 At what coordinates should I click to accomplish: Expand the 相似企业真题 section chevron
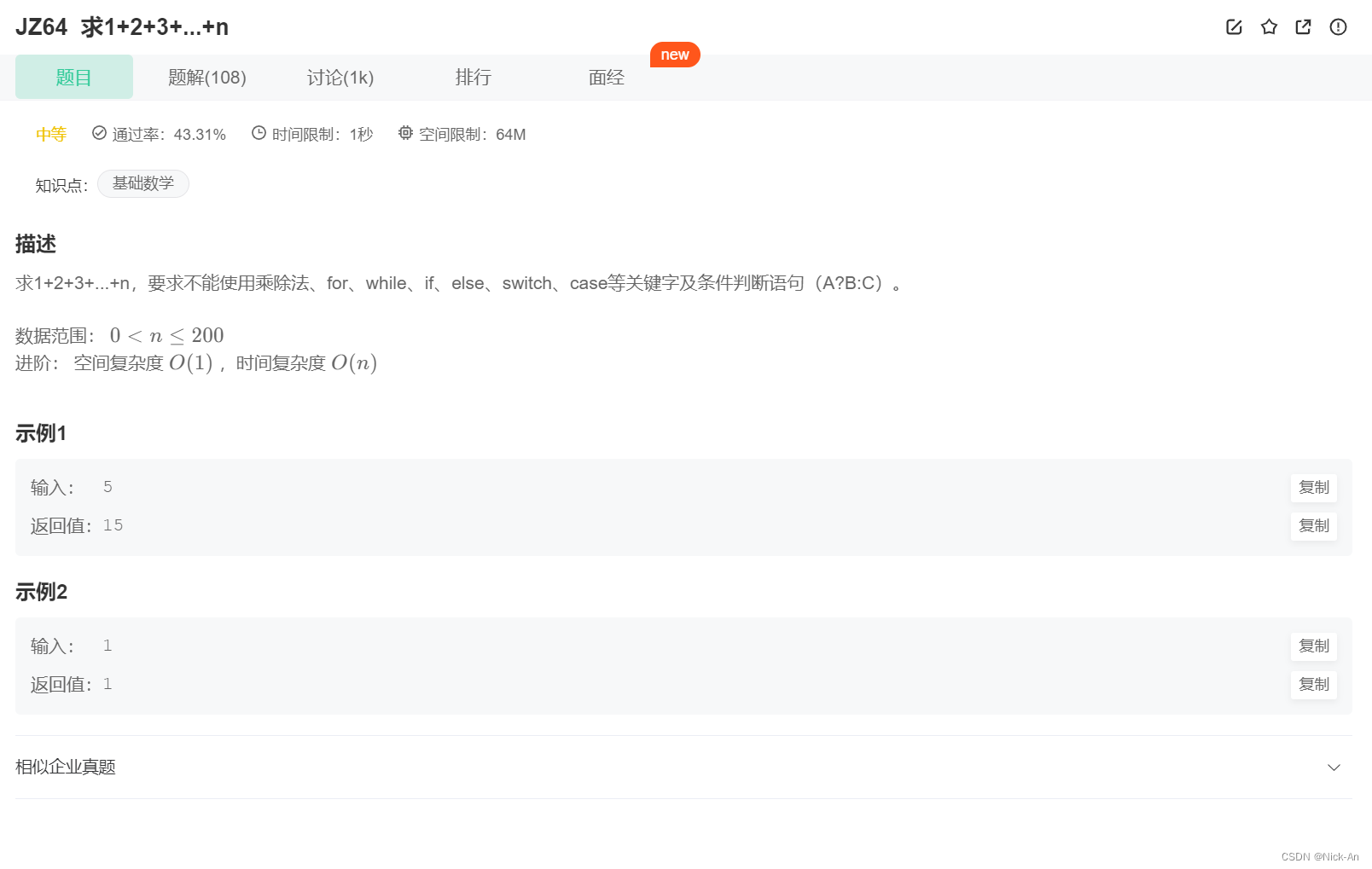pos(1334,768)
